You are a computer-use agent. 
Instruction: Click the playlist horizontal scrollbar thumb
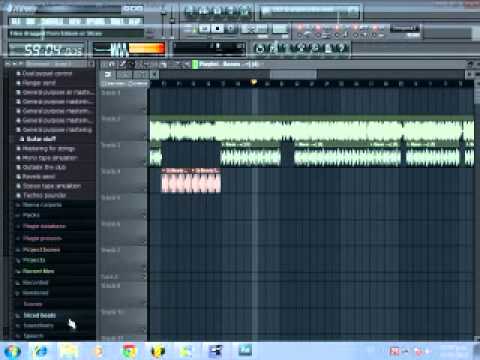click(293, 74)
